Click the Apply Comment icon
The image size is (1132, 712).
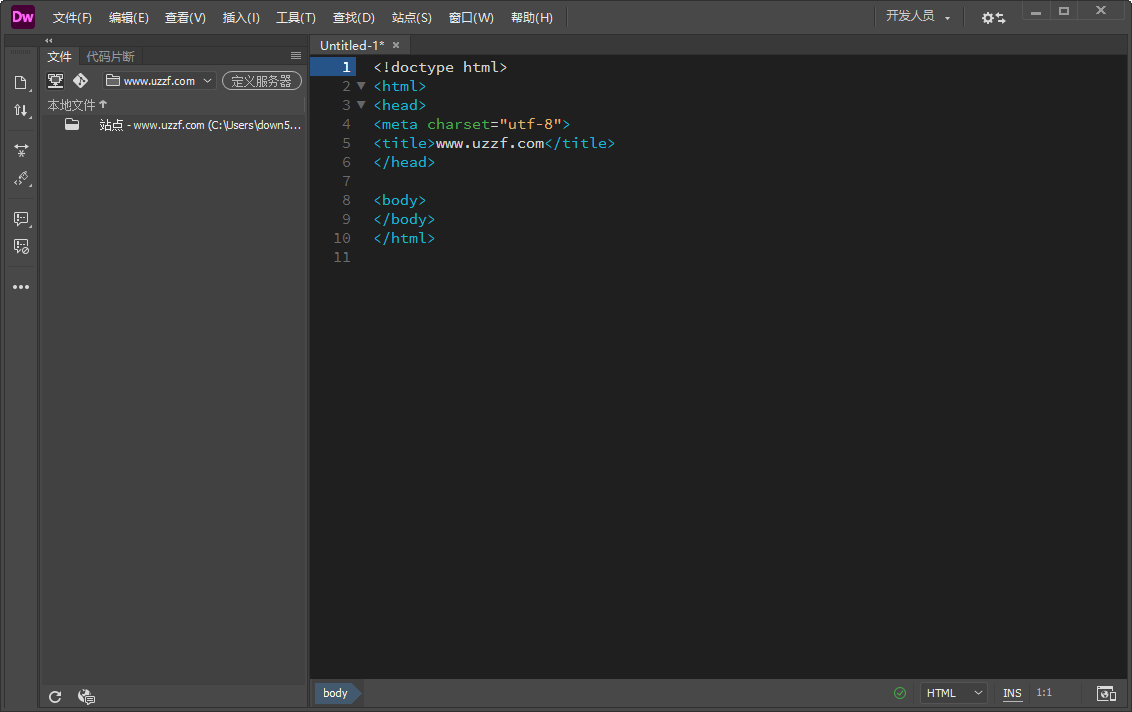[x=21, y=218]
